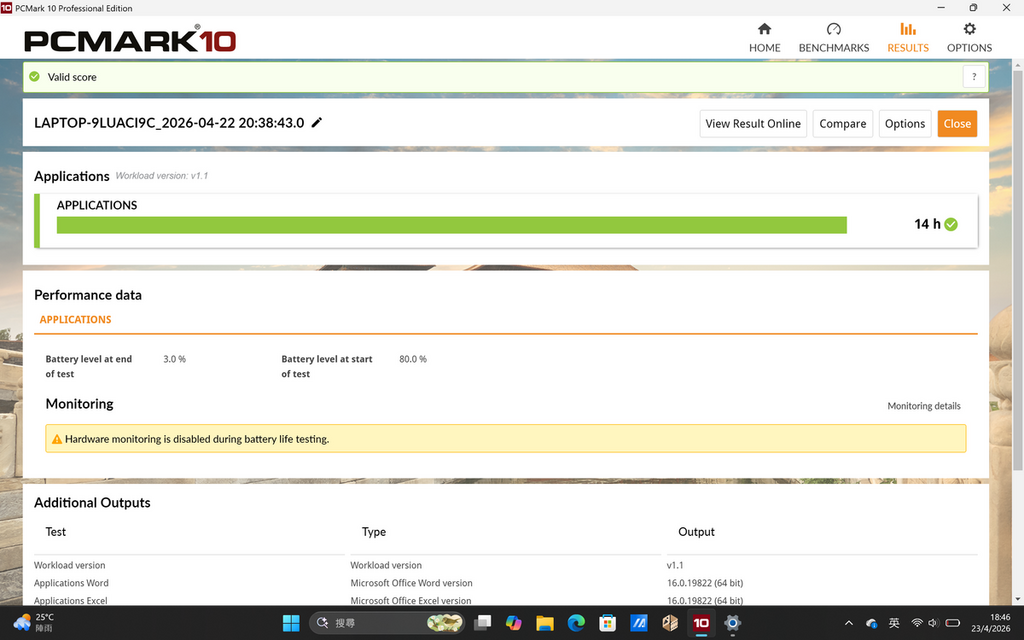1024x640 pixels.
Task: Click the green check beside 14 h
Action: pos(951,224)
